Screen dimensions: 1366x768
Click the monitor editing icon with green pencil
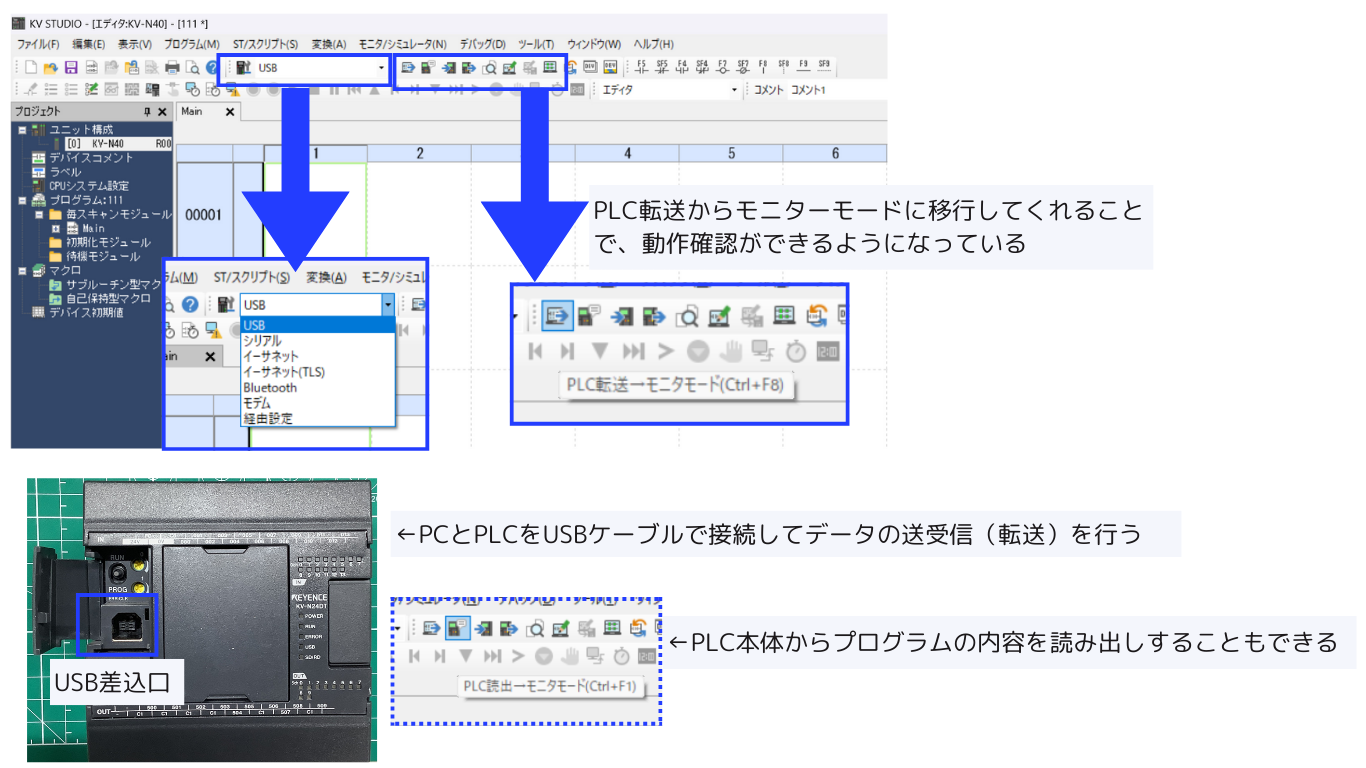pos(509,68)
